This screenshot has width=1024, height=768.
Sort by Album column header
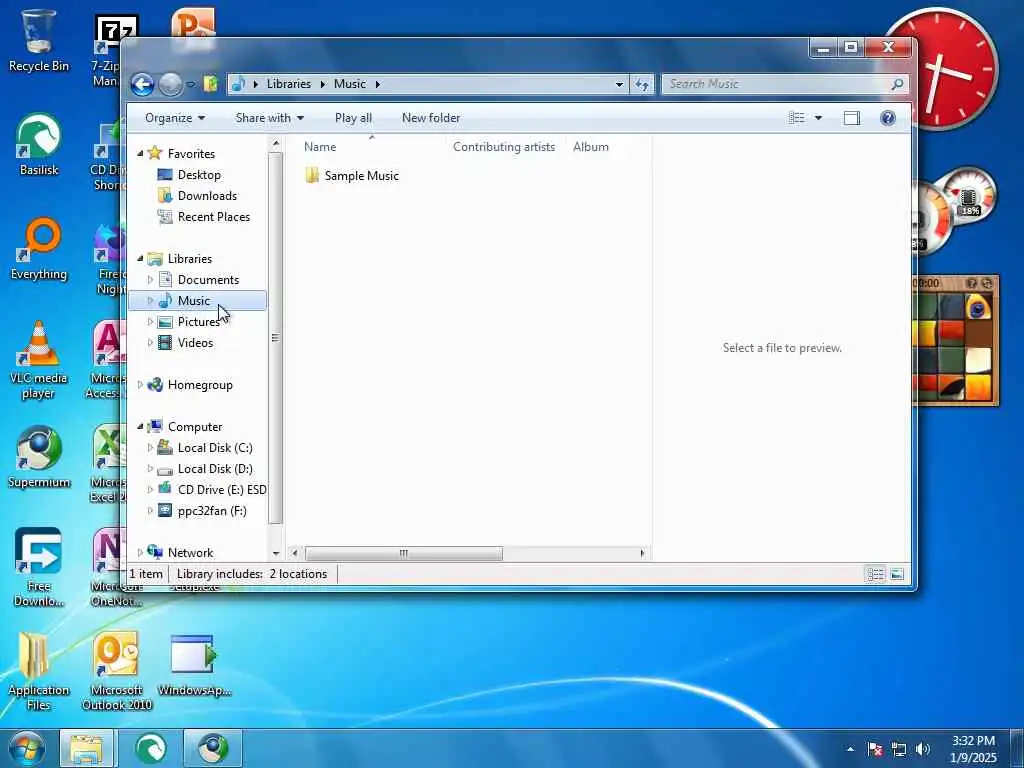pyautogui.click(x=591, y=147)
